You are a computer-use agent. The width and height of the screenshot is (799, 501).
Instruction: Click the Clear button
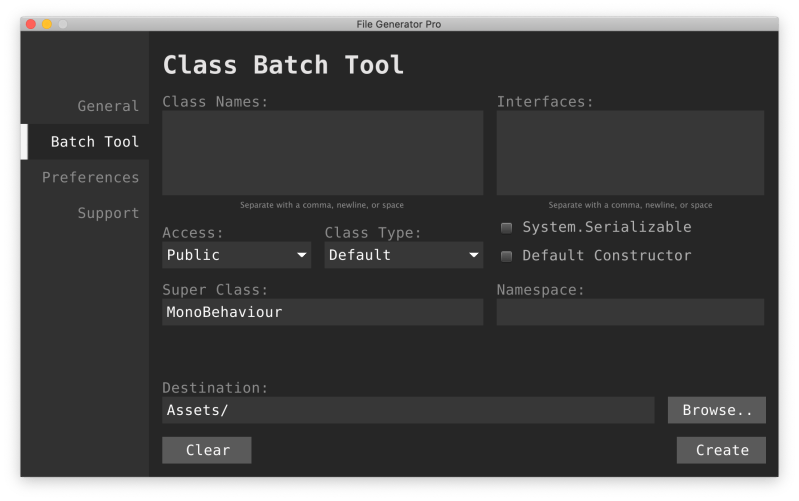click(207, 450)
